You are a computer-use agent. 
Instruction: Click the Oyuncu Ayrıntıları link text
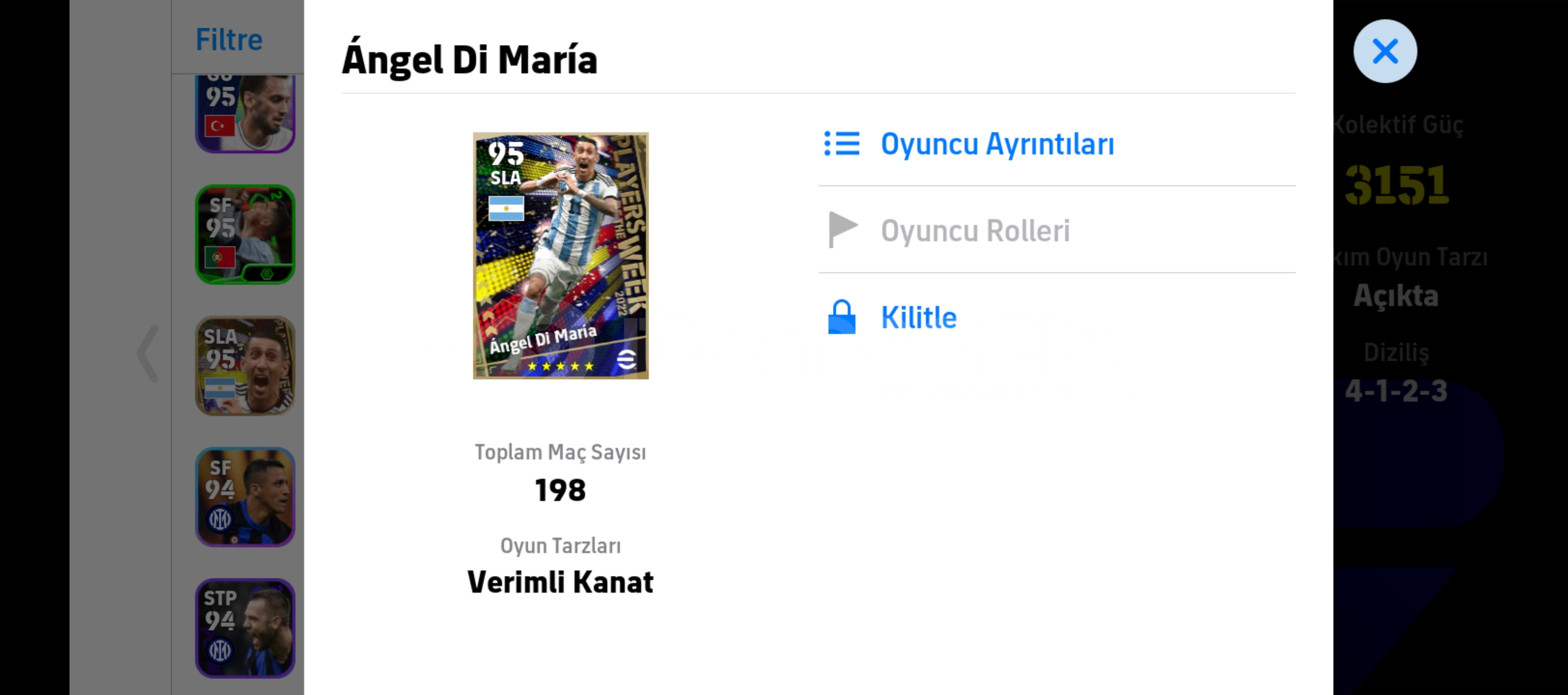(x=997, y=144)
